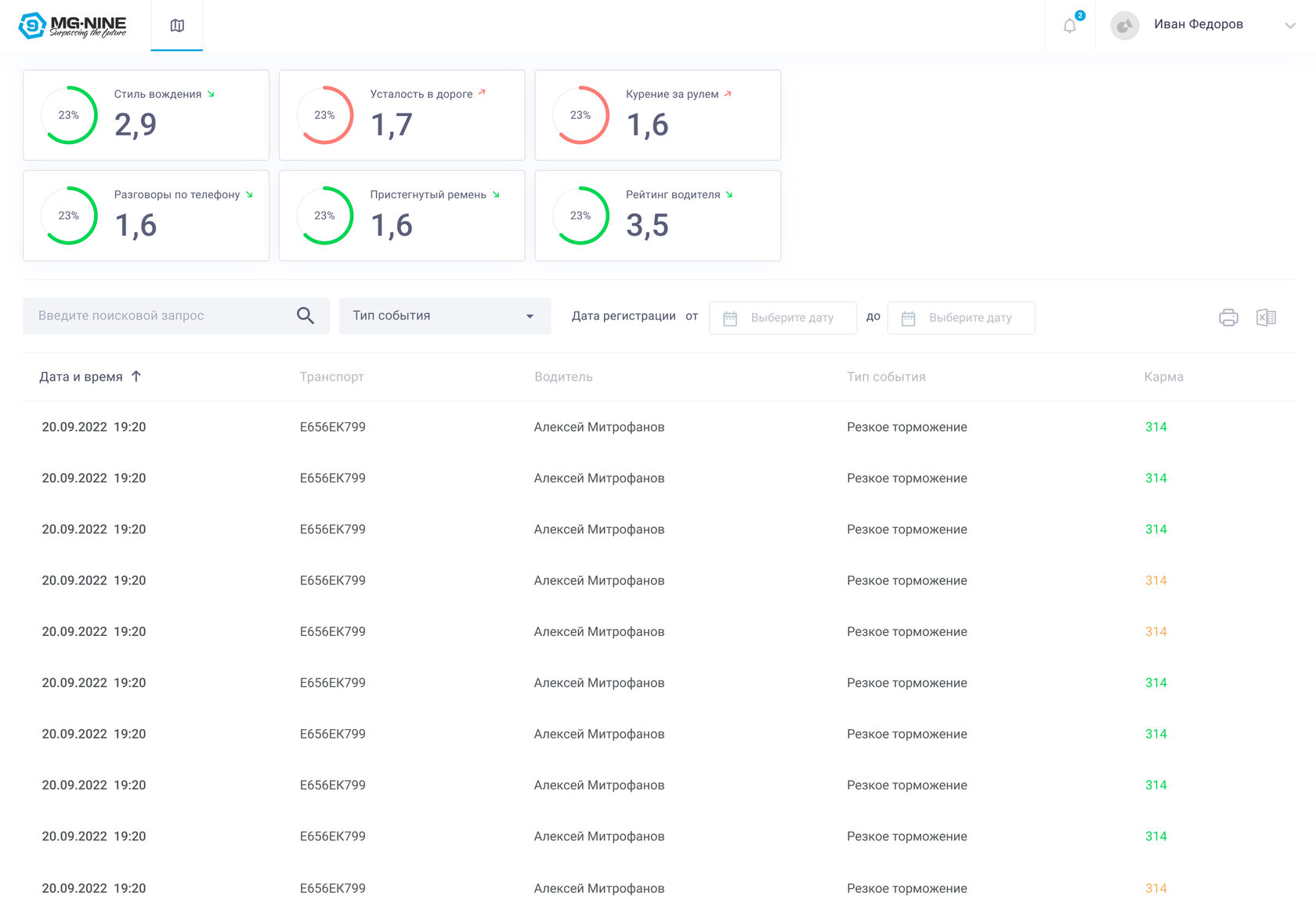Screen dimensions: 1316x921
Task: Click the Водитель column header
Action: click(563, 377)
